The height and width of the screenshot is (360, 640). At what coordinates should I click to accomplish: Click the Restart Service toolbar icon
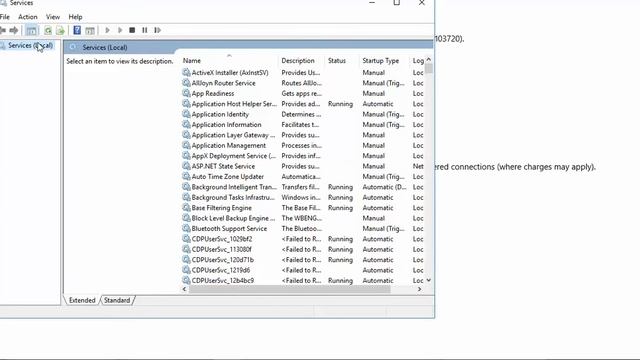157,30
